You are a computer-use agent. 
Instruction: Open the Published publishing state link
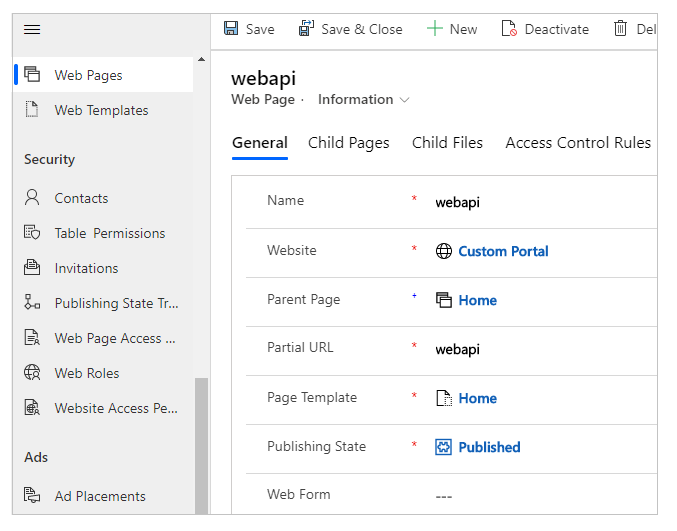tap(489, 447)
